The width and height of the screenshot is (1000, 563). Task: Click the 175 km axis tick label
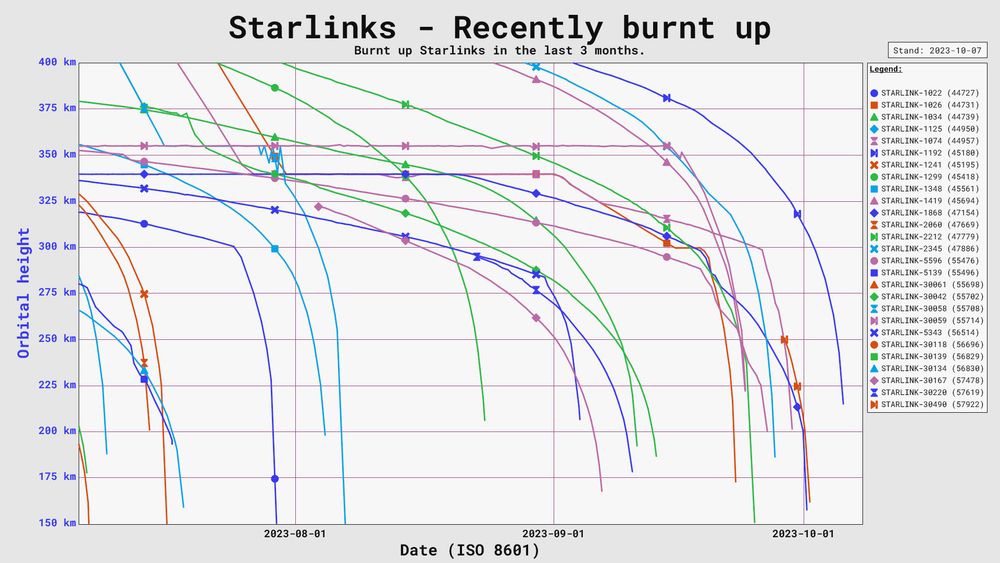point(57,477)
